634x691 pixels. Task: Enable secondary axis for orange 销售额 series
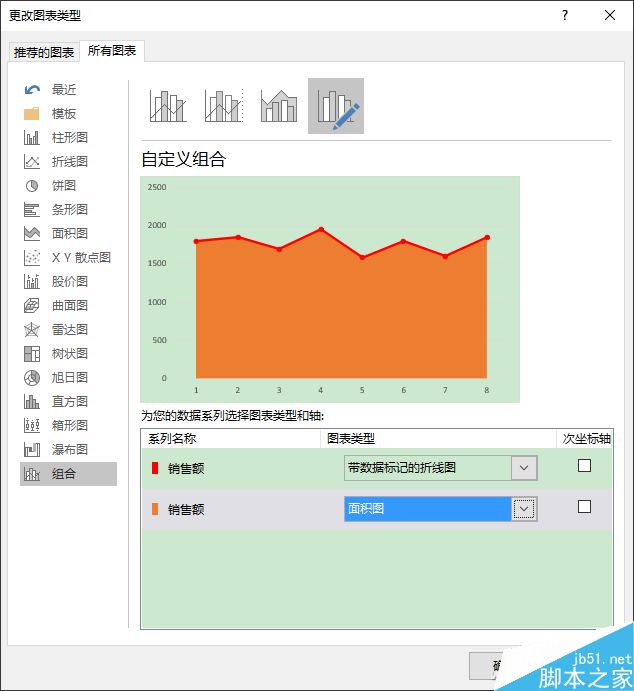click(x=584, y=506)
